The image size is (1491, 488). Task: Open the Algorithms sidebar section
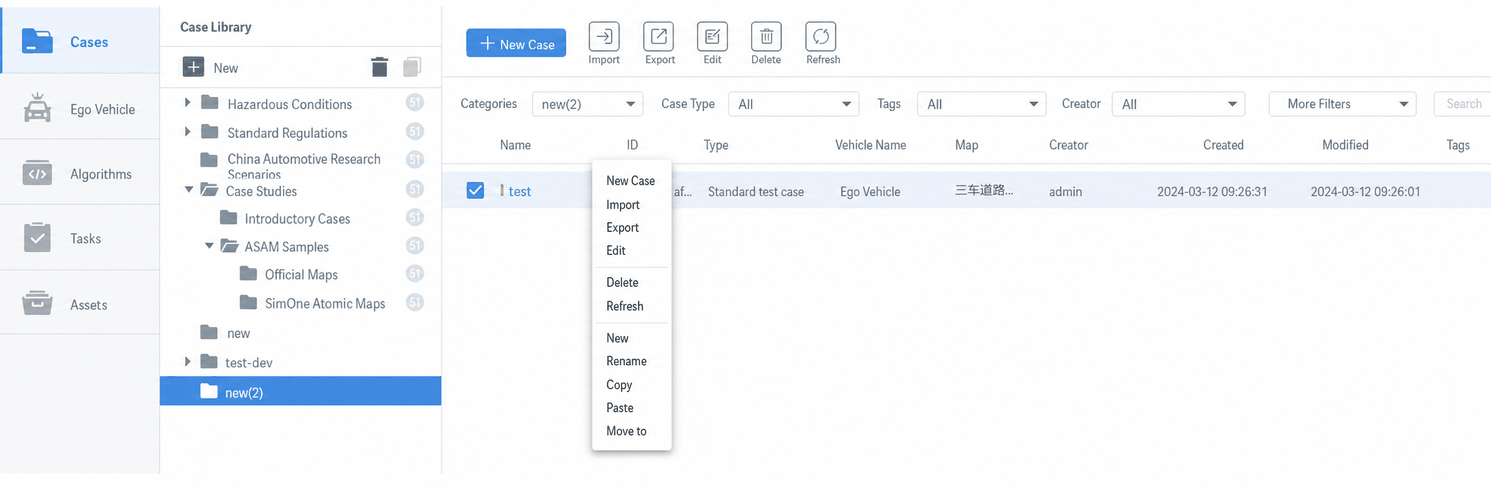[x=80, y=173]
